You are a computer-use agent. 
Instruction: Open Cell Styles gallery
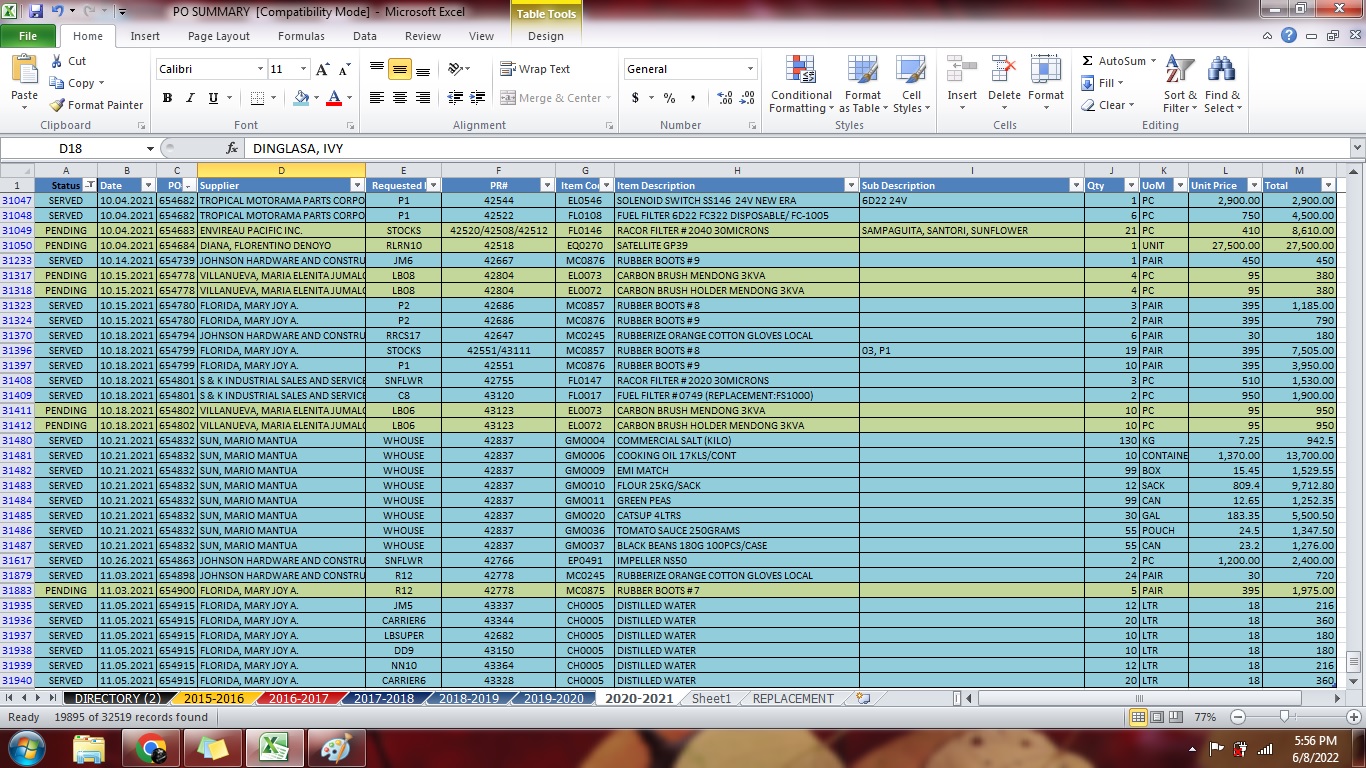[911, 85]
